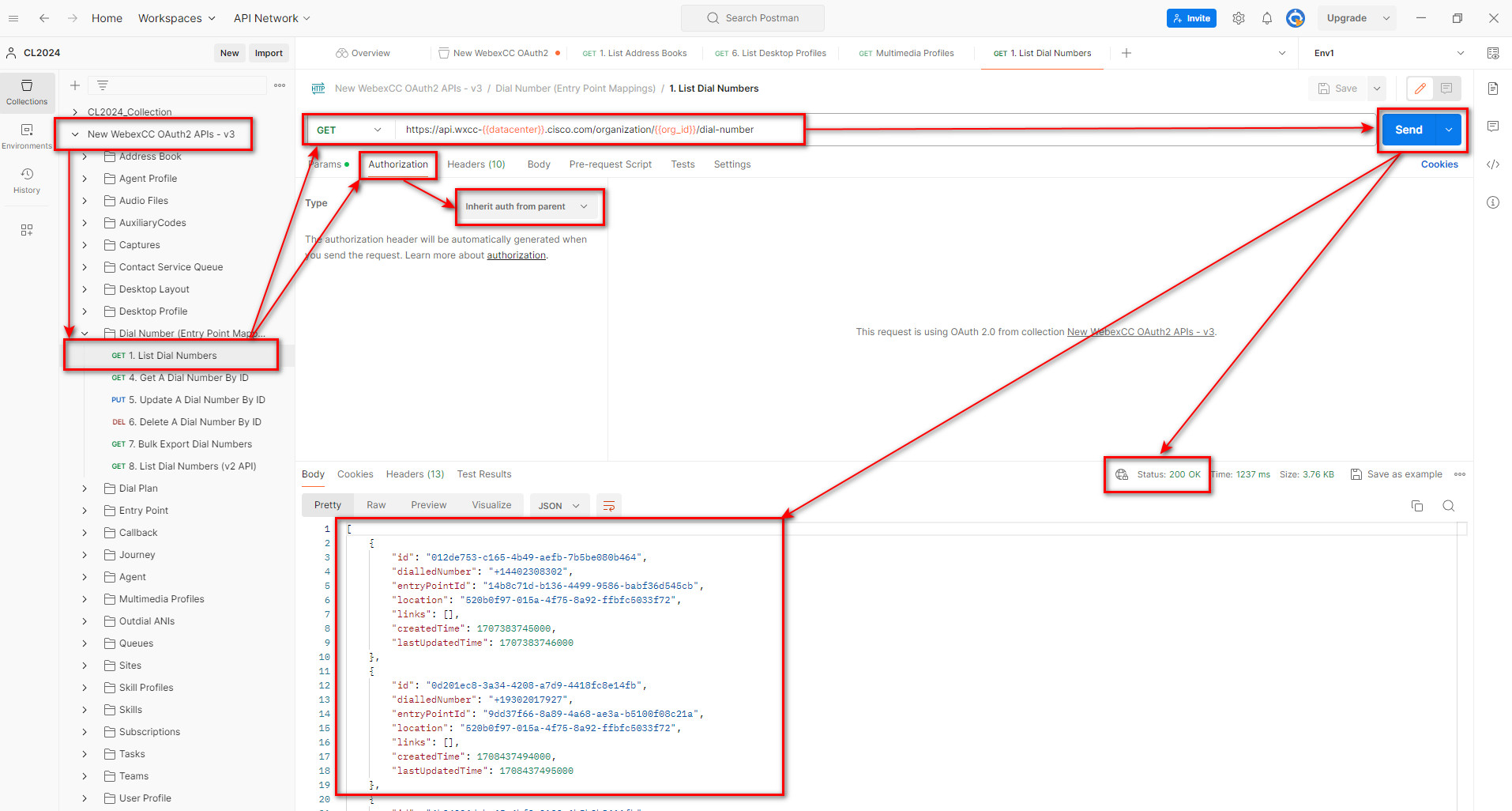
Task: Open the Env1 environment selector
Action: pos(1388,53)
